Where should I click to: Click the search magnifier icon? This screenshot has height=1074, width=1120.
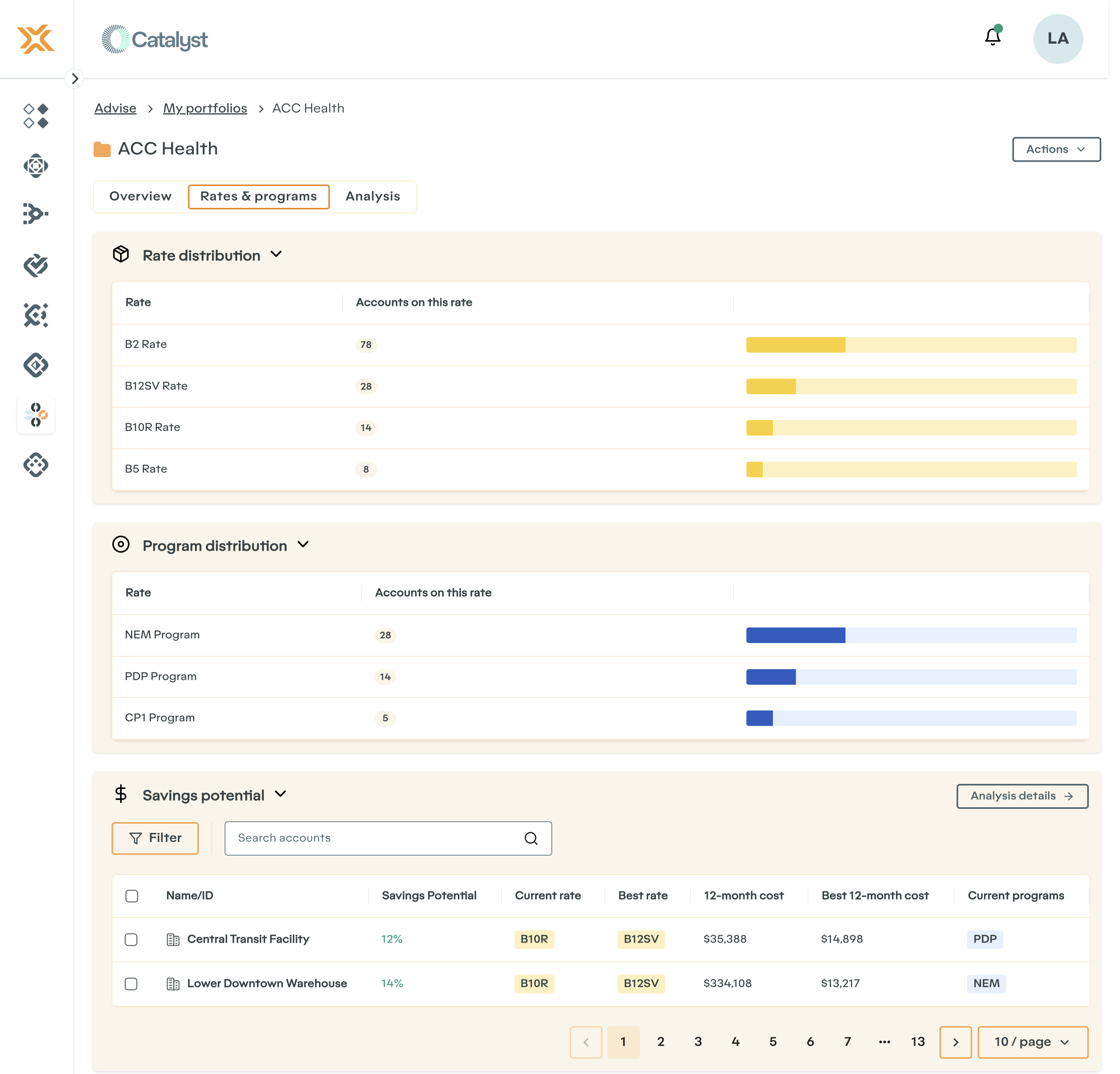click(531, 838)
